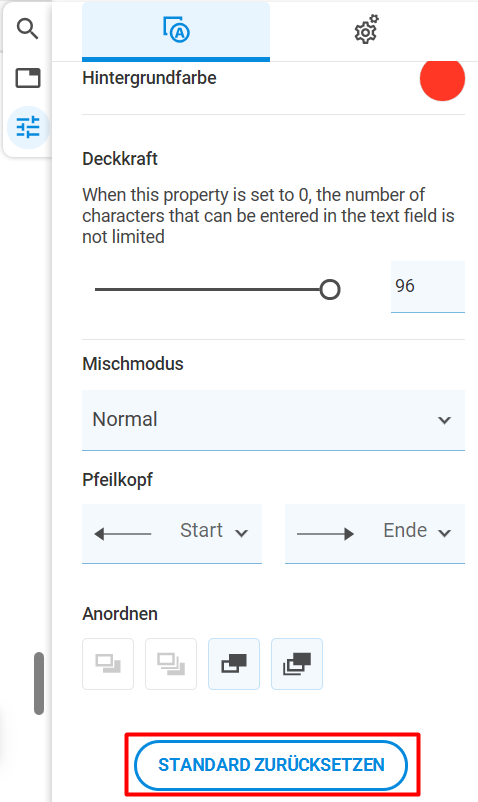This screenshot has height=802, width=478.
Task: Send object to back using three-layer icon
Action: click(297, 663)
